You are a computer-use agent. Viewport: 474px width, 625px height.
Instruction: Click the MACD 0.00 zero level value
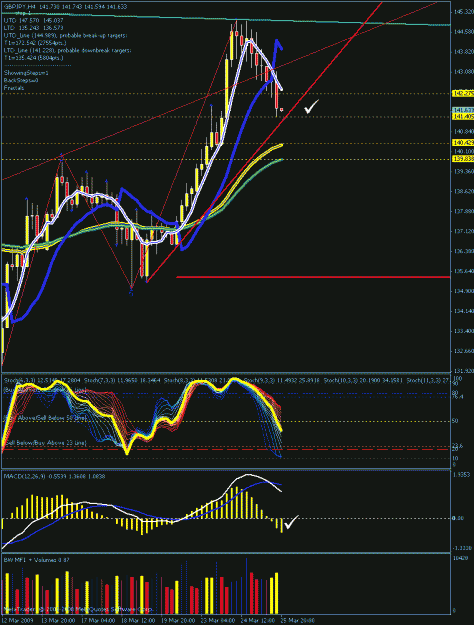point(458,518)
